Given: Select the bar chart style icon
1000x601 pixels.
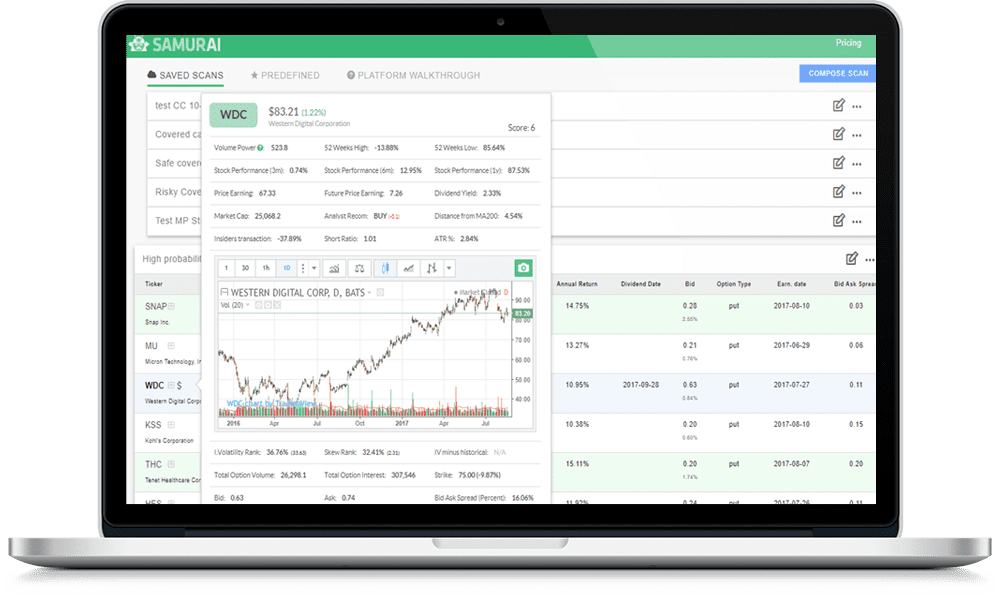Looking at the screenshot, I should [432, 268].
